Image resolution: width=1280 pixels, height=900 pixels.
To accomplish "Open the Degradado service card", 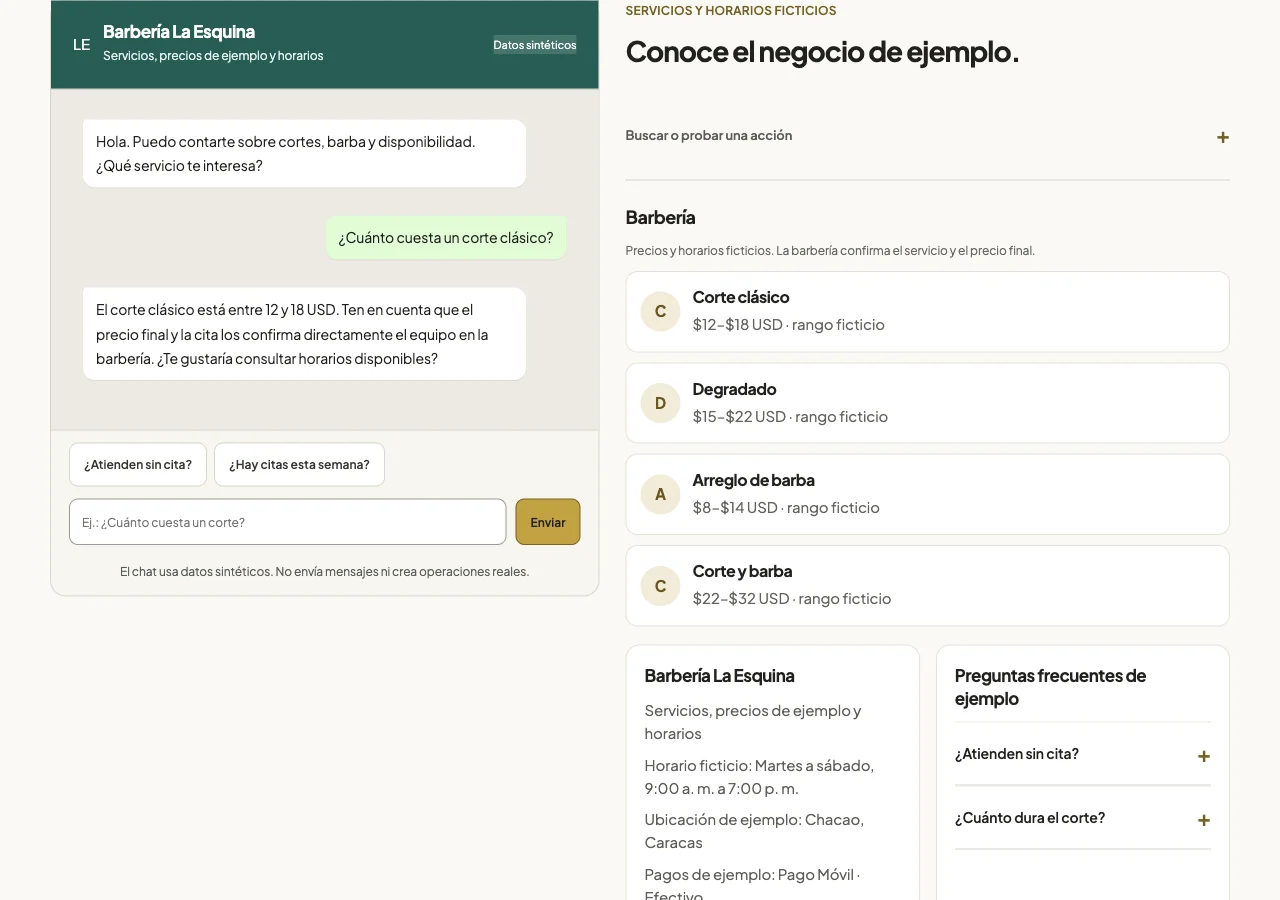I will click(x=927, y=403).
